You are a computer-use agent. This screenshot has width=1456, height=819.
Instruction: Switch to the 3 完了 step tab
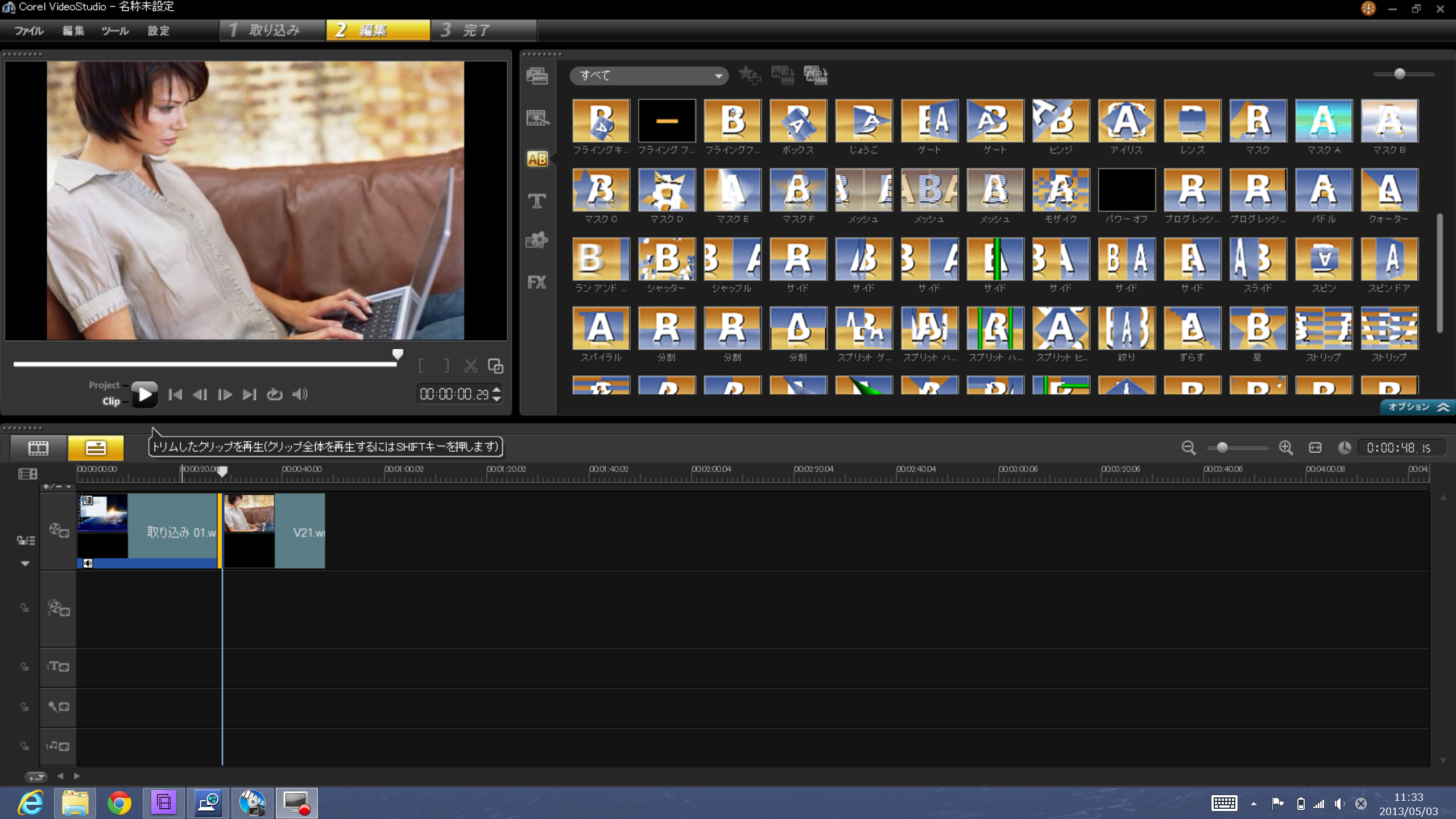[x=483, y=30]
